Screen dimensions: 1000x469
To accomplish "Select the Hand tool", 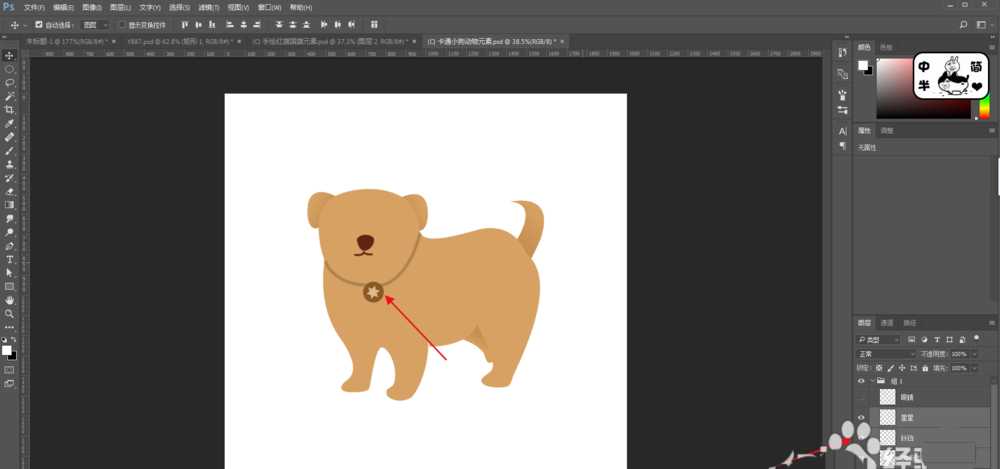I will click(10, 300).
